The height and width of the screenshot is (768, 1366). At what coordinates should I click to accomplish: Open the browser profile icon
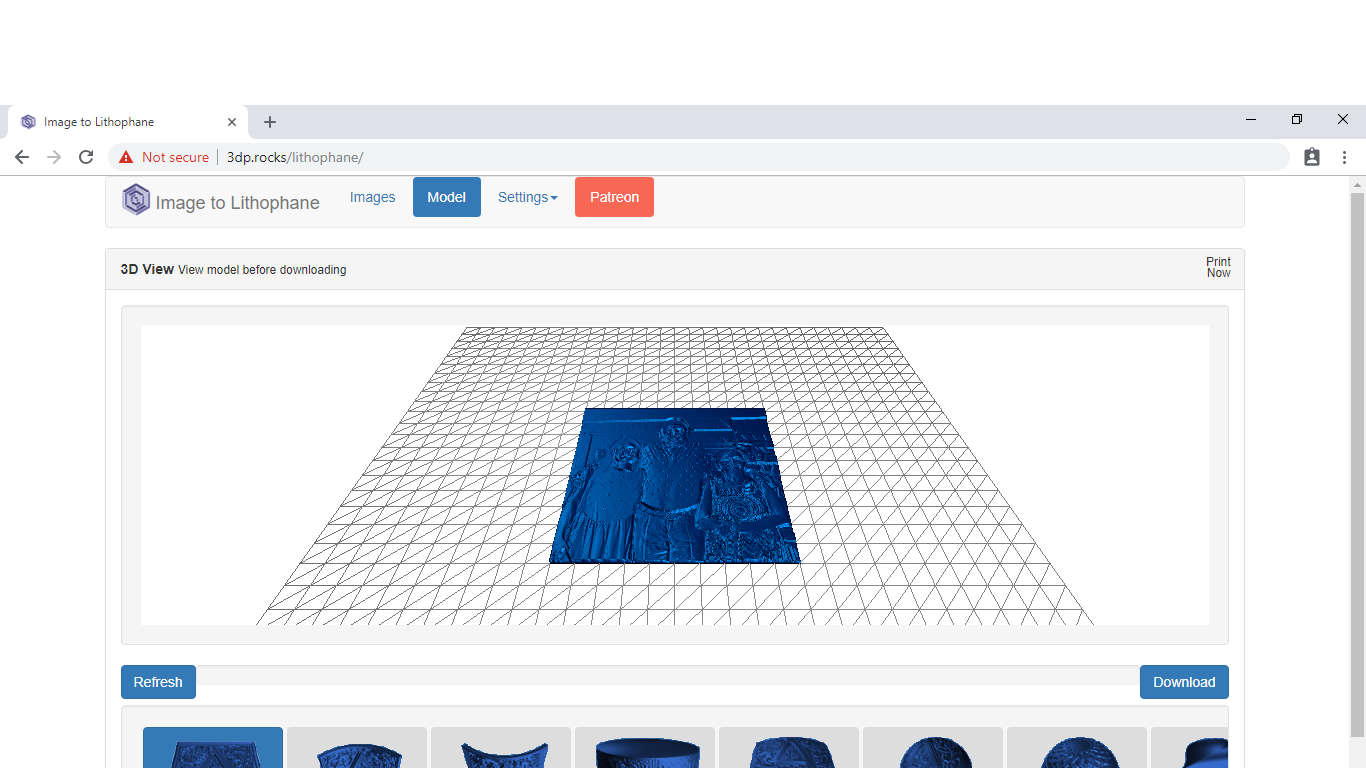[x=1312, y=157]
